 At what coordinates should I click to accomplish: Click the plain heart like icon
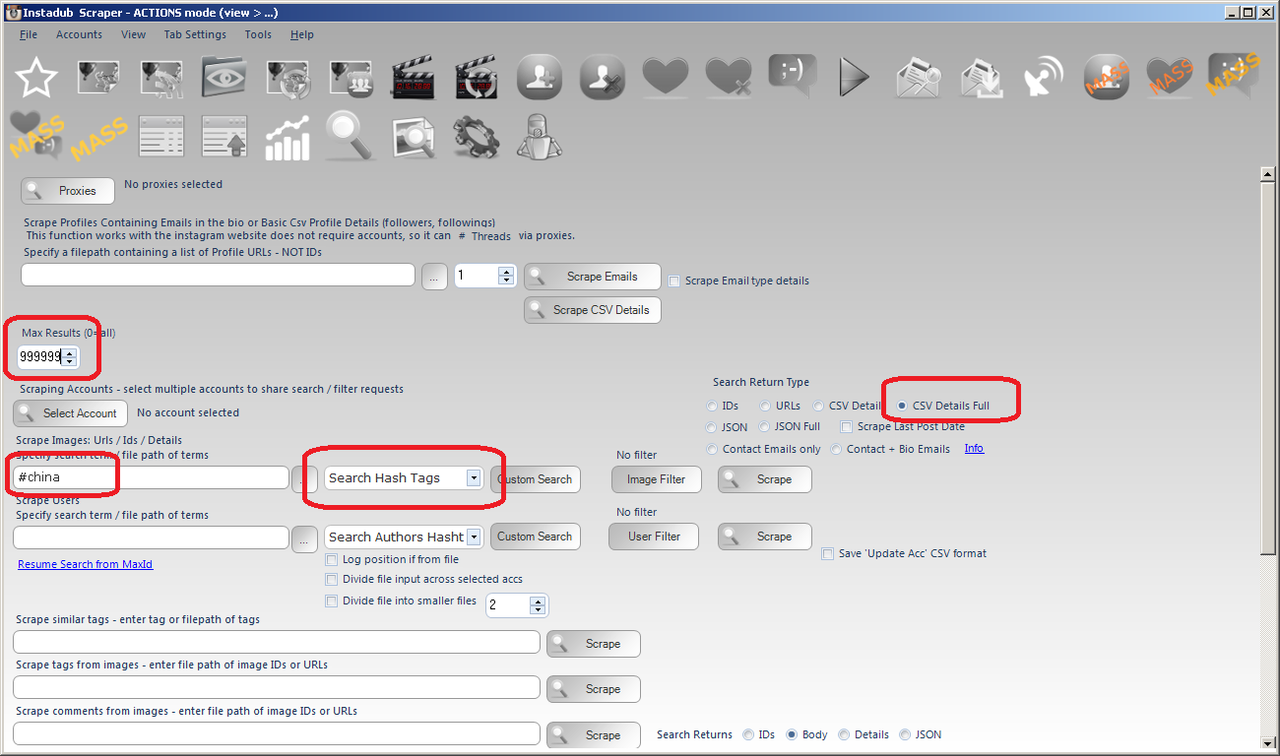666,77
